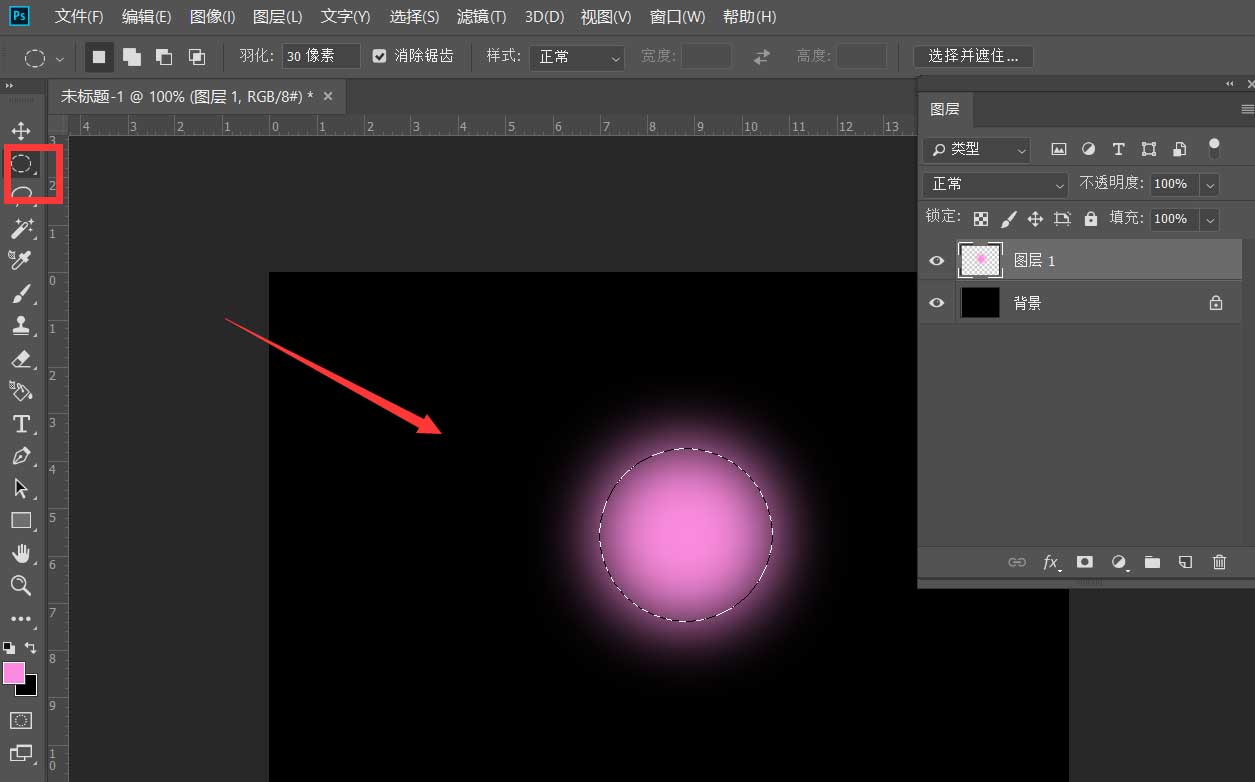Open the 样式 style dropdown
Image resolution: width=1255 pixels, height=782 pixels.
pos(576,57)
